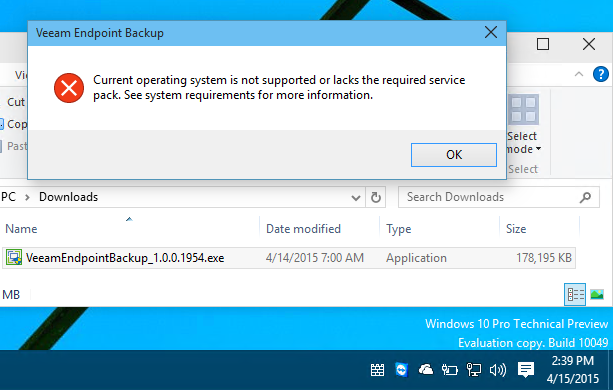Click OK in the Veeam error dialog
The height and width of the screenshot is (390, 613).
click(453, 155)
